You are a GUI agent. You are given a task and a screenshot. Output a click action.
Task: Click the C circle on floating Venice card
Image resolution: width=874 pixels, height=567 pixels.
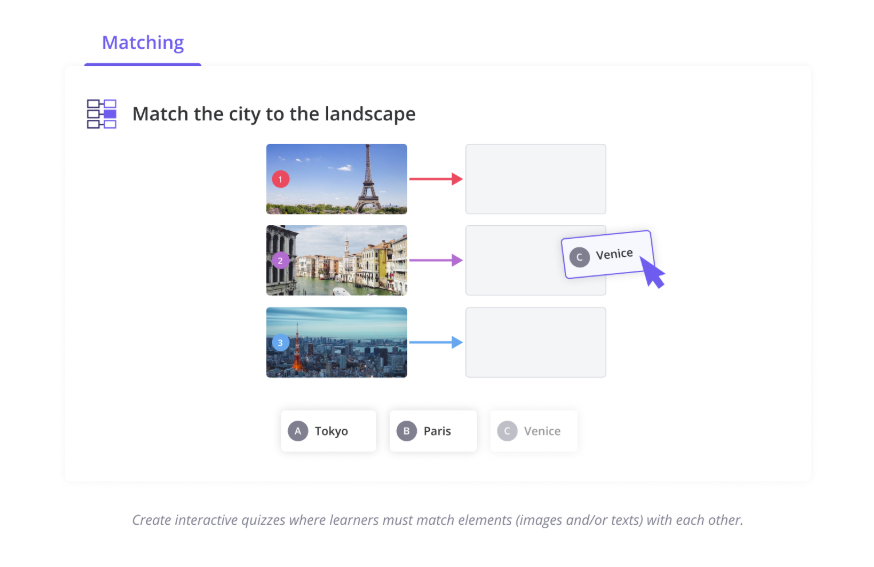[580, 257]
